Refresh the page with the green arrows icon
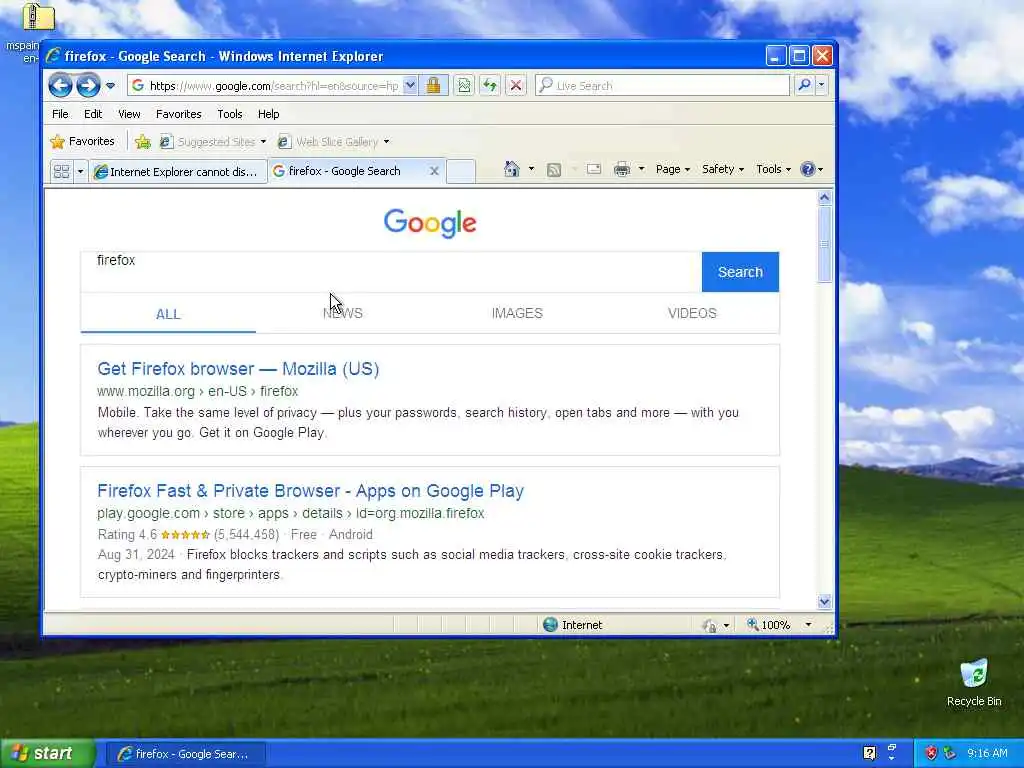1024x768 pixels. 490,86
